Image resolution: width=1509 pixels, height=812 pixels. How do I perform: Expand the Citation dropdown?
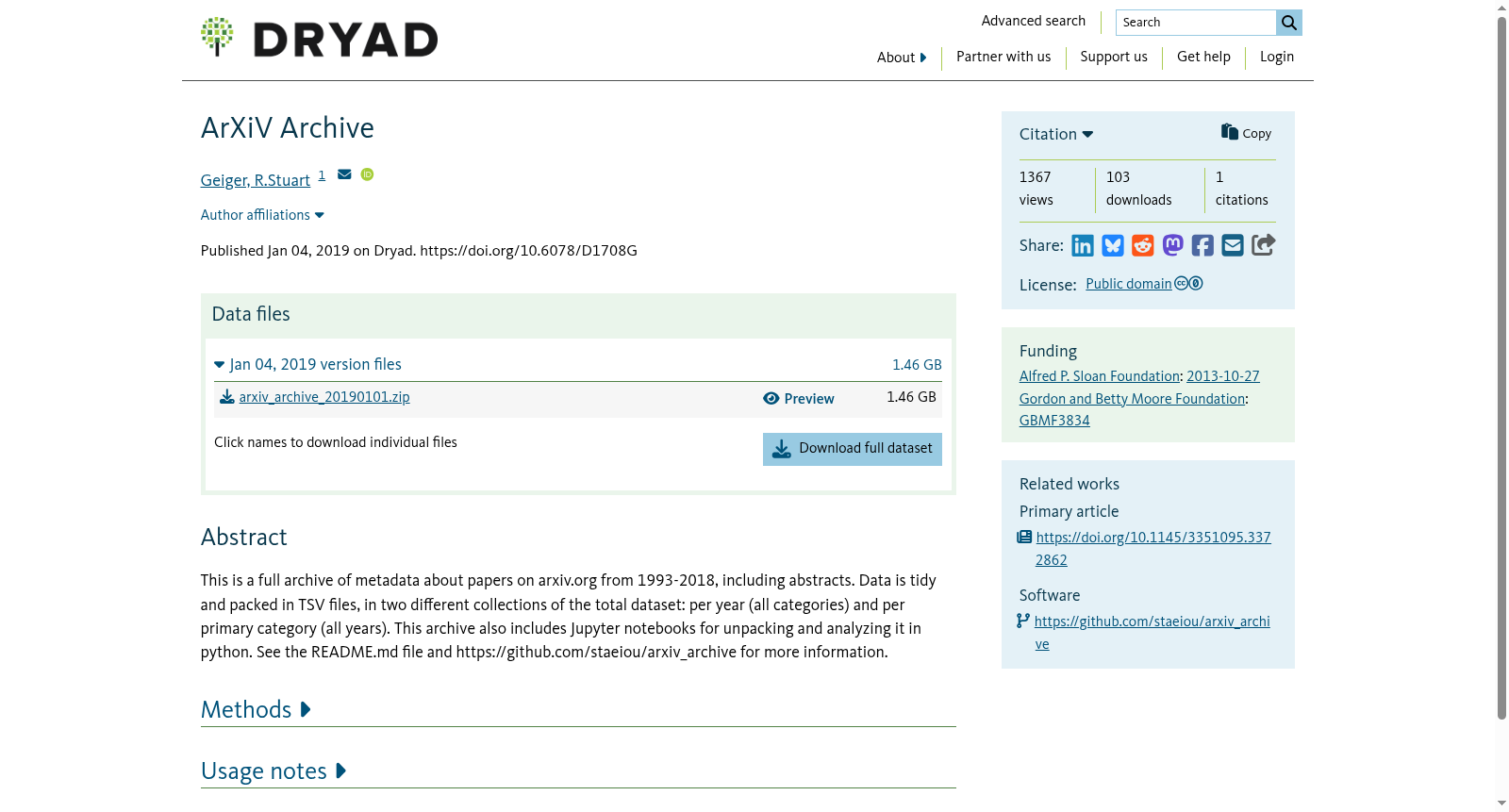[1056, 134]
